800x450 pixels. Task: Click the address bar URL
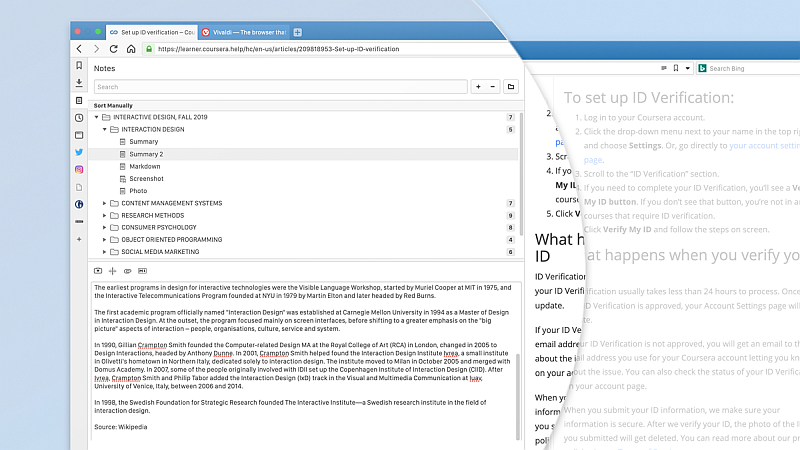pos(279,49)
